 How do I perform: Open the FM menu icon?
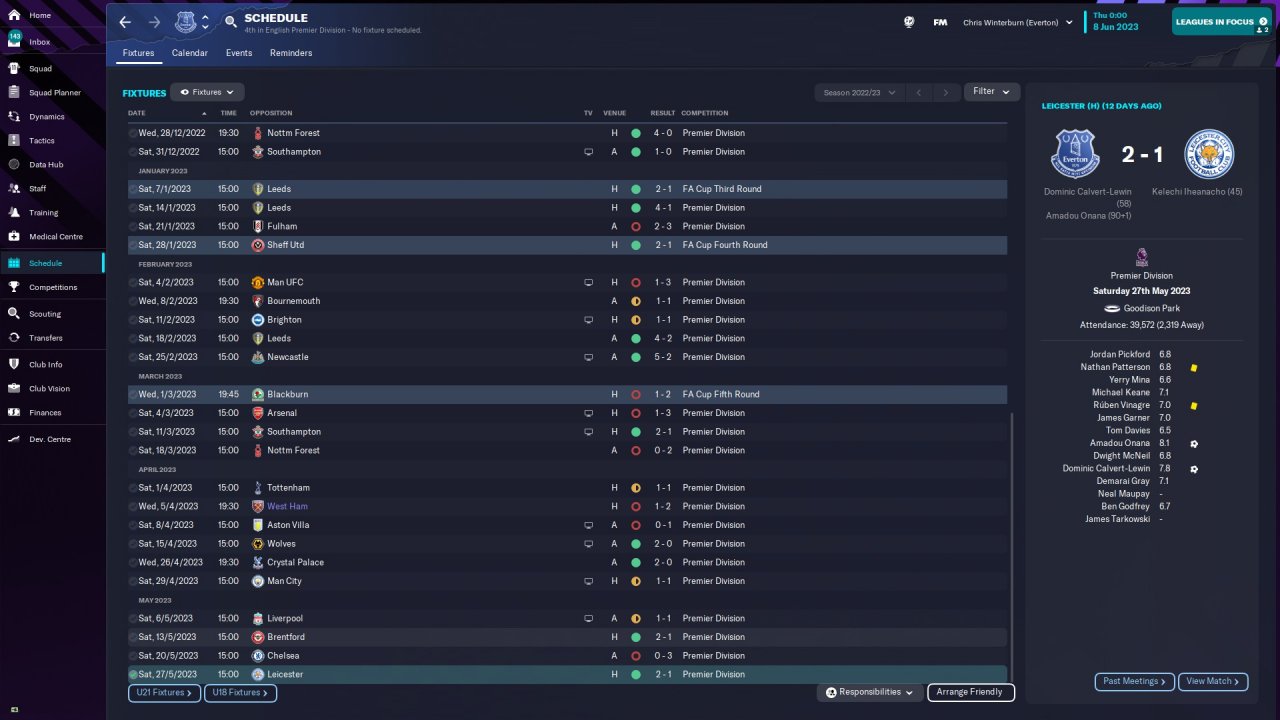940,22
